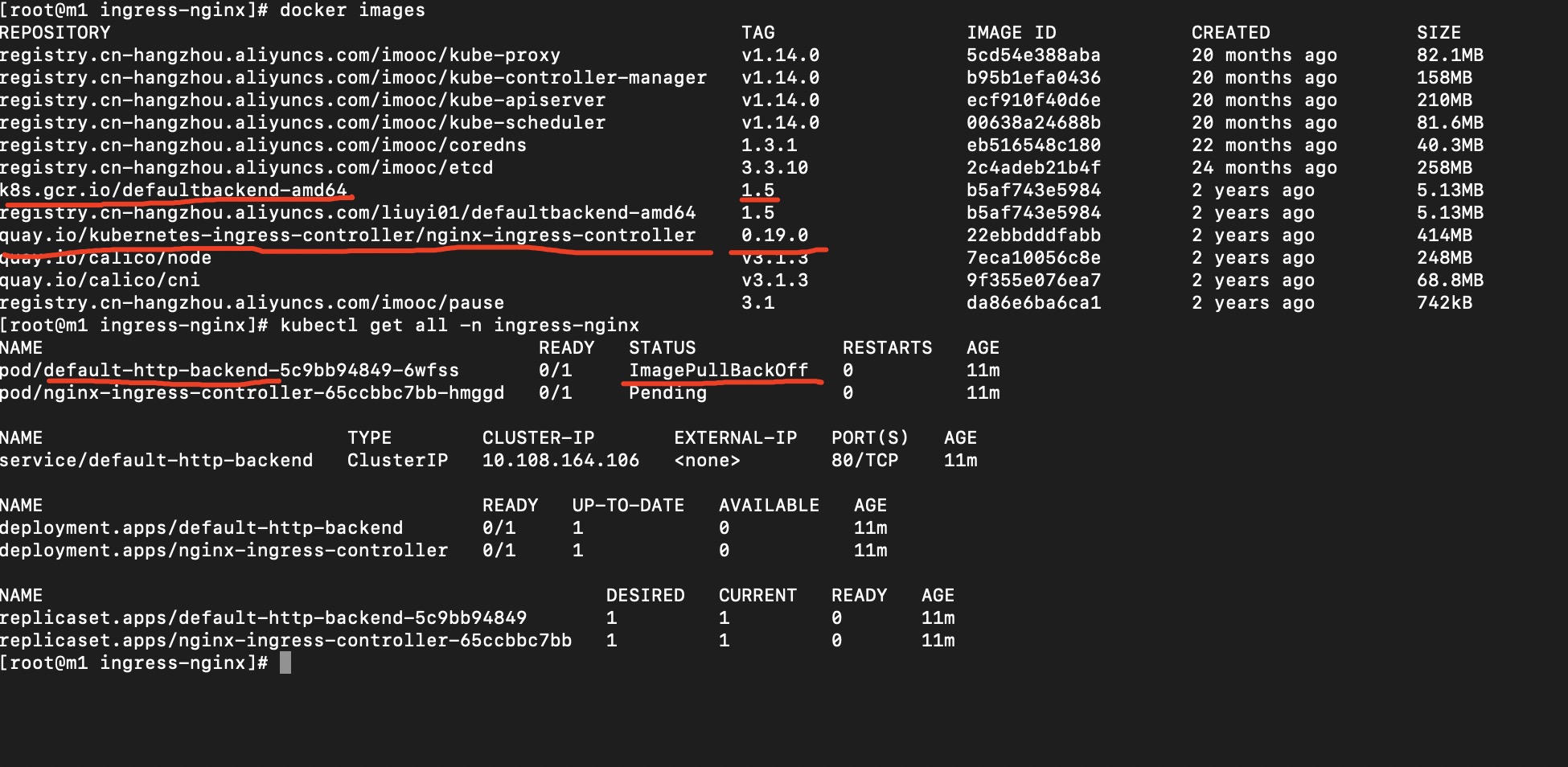Click the ImagePullBackOff status text
Screen dimensions: 1568x767
point(718,371)
